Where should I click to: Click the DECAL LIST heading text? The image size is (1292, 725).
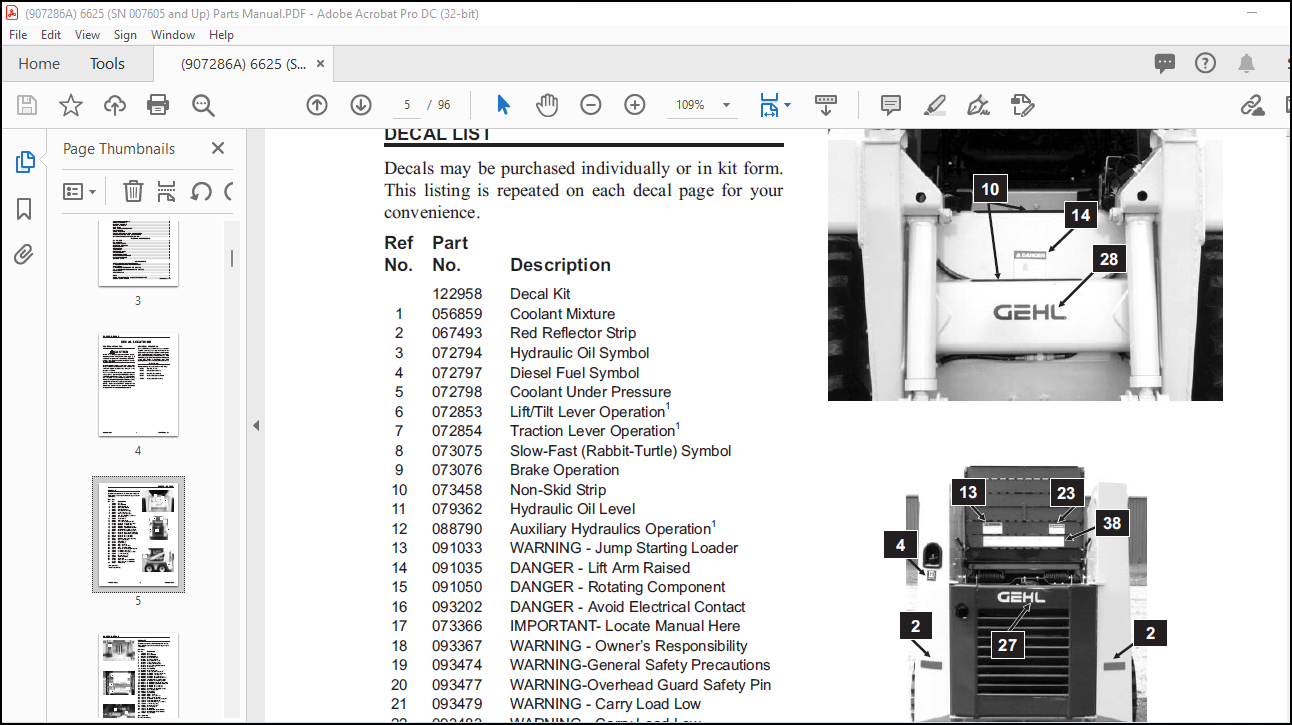(438, 134)
